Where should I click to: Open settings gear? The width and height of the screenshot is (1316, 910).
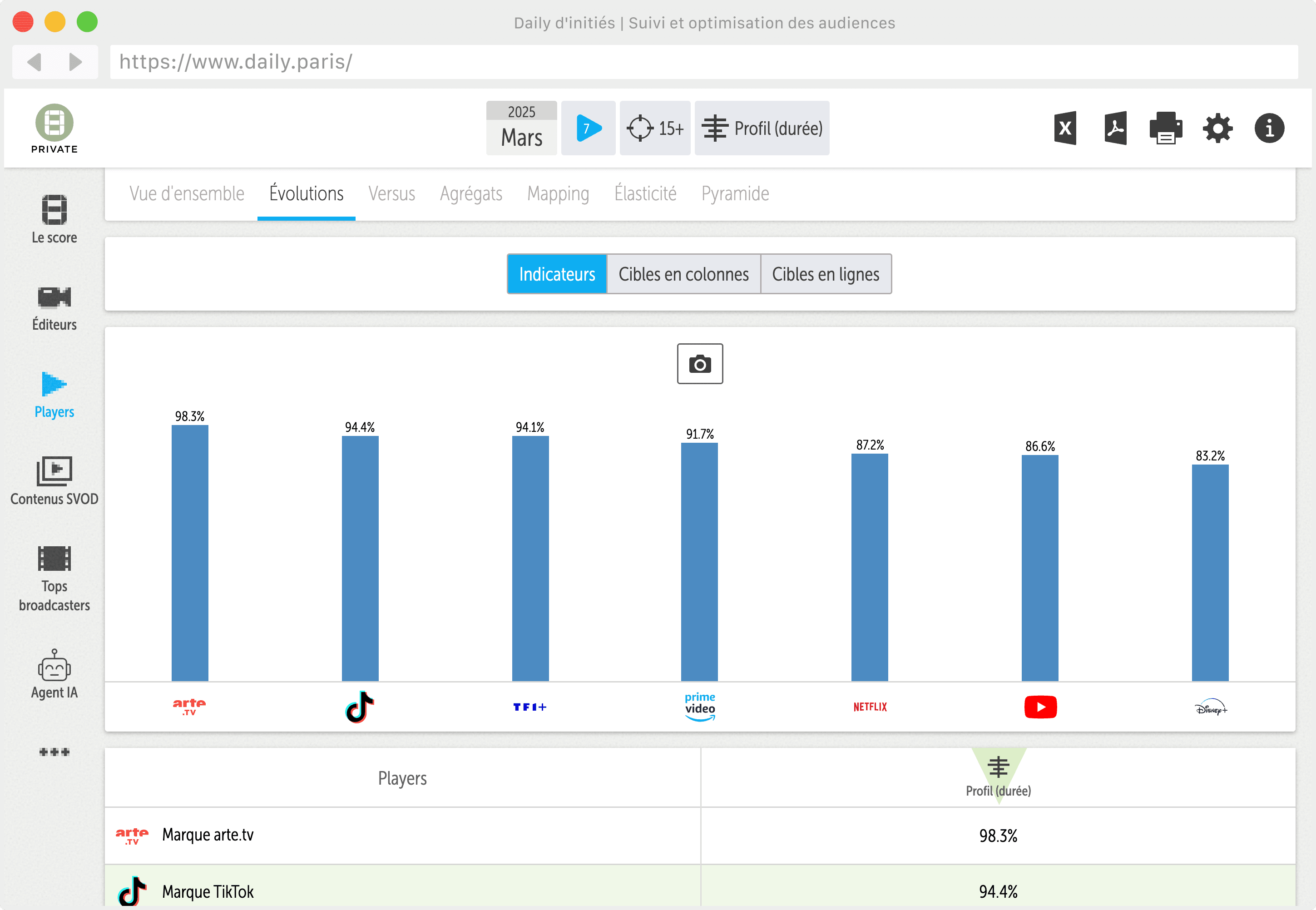click(x=1217, y=129)
